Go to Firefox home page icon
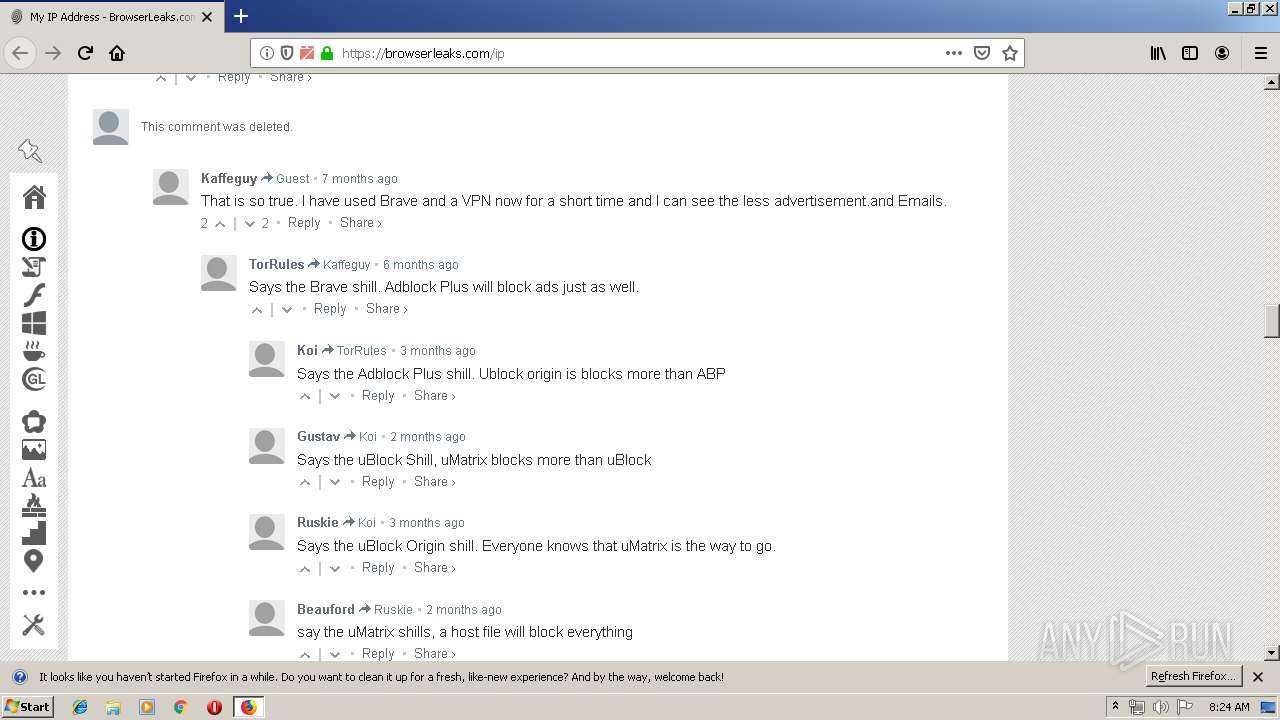Image resolution: width=1280 pixels, height=720 pixels. point(117,53)
